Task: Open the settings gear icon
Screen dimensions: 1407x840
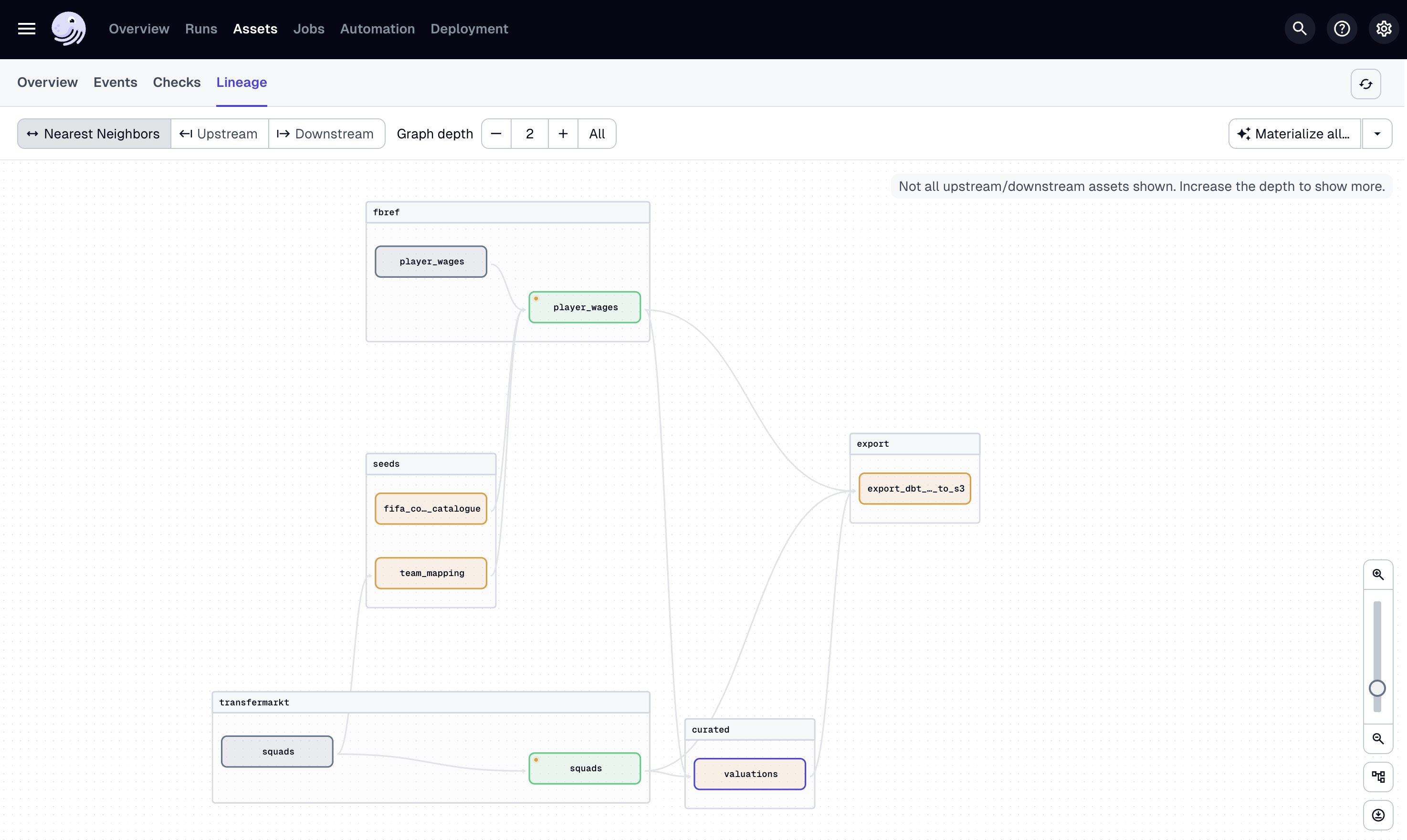Action: click(x=1383, y=29)
